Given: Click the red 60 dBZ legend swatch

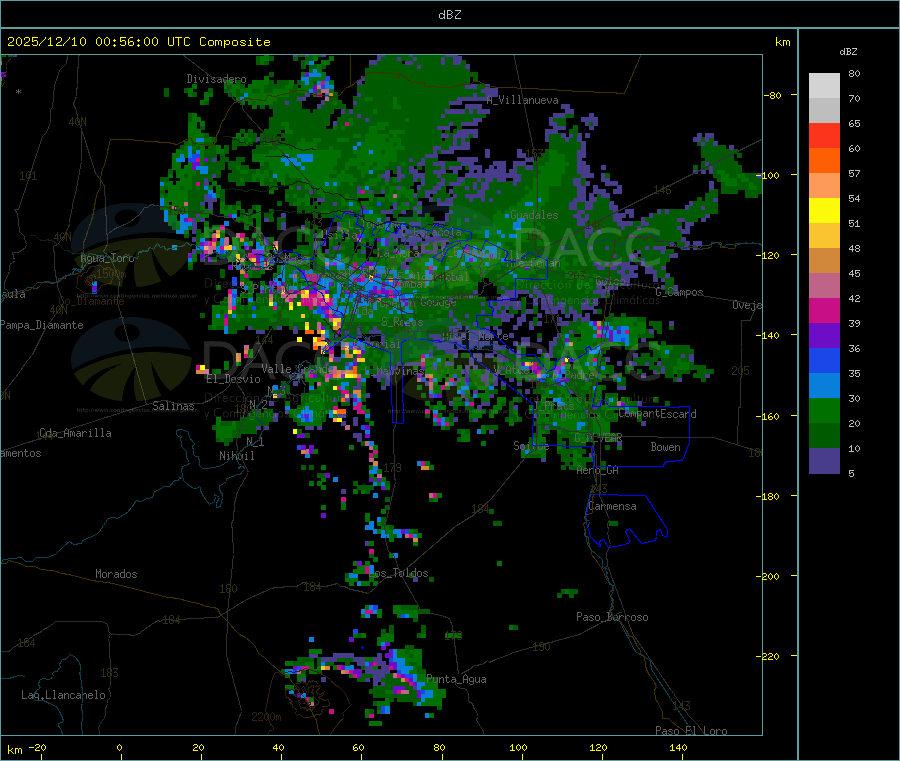Looking at the screenshot, I should point(824,135).
